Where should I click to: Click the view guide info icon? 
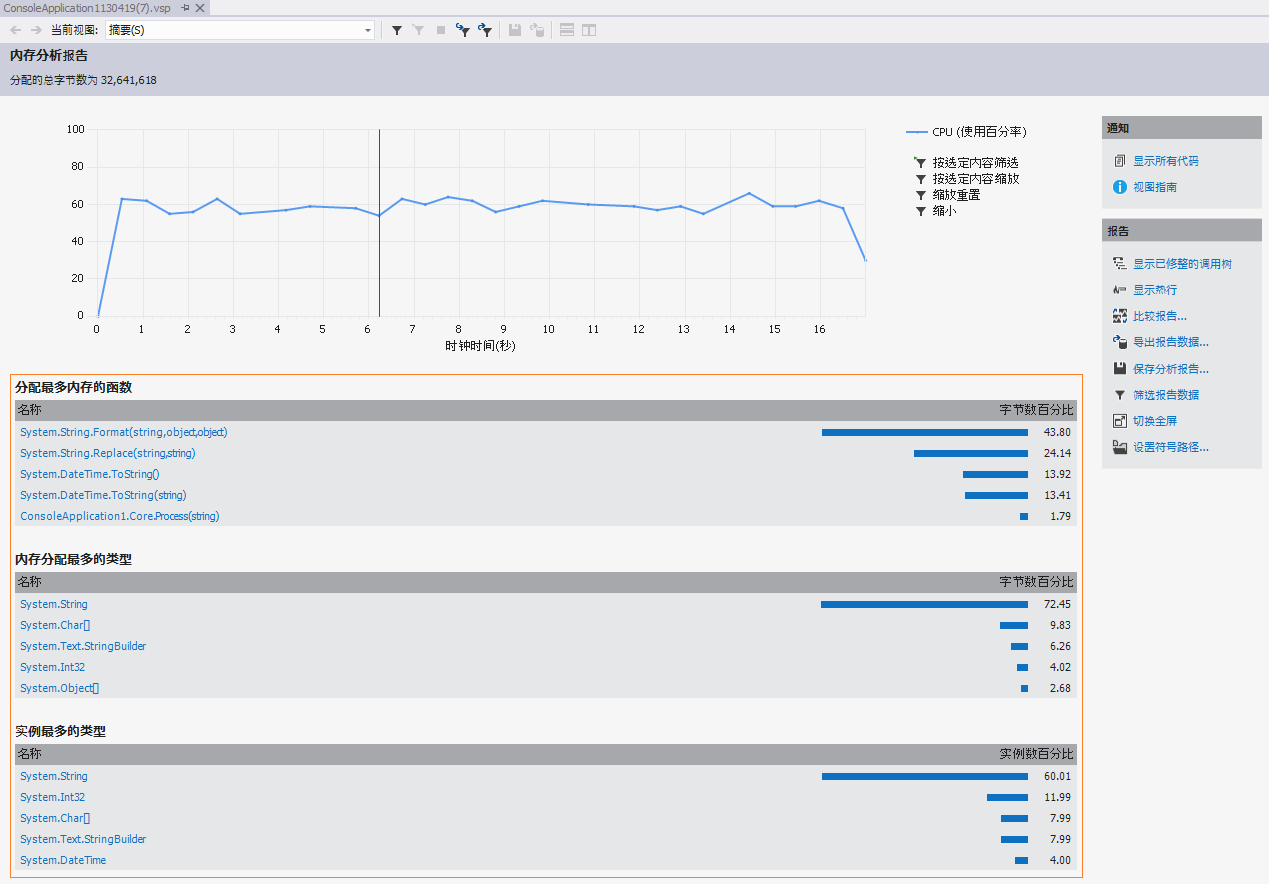pos(1120,187)
